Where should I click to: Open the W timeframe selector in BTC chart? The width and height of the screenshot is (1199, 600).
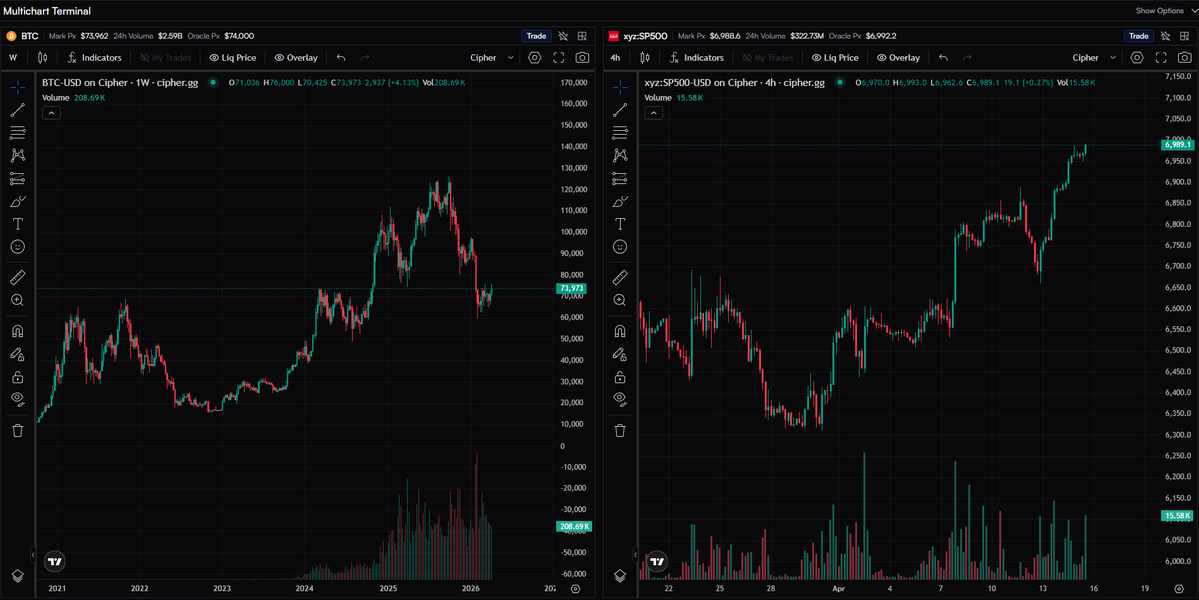click(13, 57)
